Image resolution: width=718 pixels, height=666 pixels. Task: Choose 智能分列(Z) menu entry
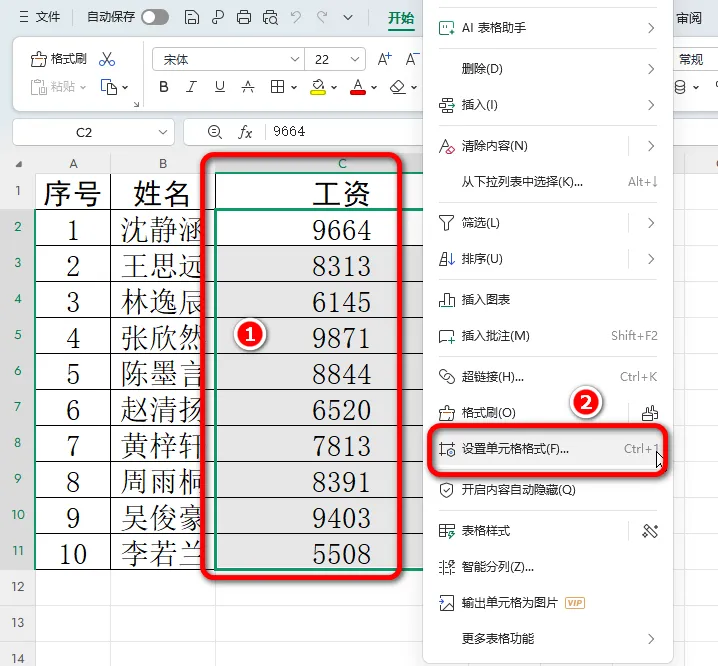point(547,567)
